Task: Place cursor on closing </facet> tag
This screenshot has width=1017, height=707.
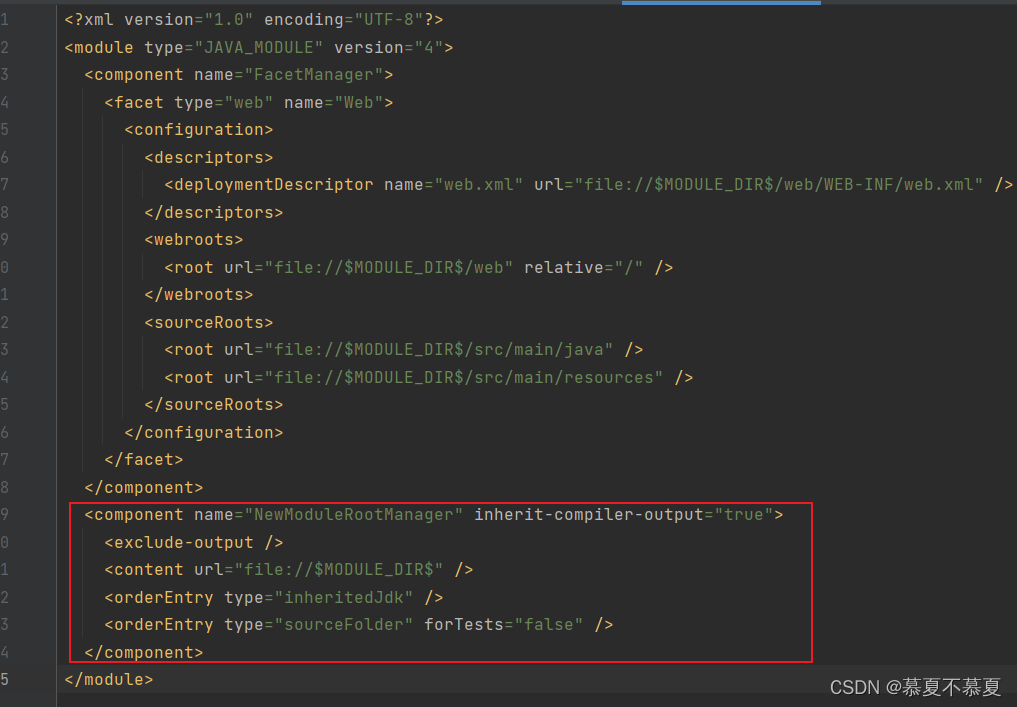Action: pyautogui.click(x=144, y=460)
